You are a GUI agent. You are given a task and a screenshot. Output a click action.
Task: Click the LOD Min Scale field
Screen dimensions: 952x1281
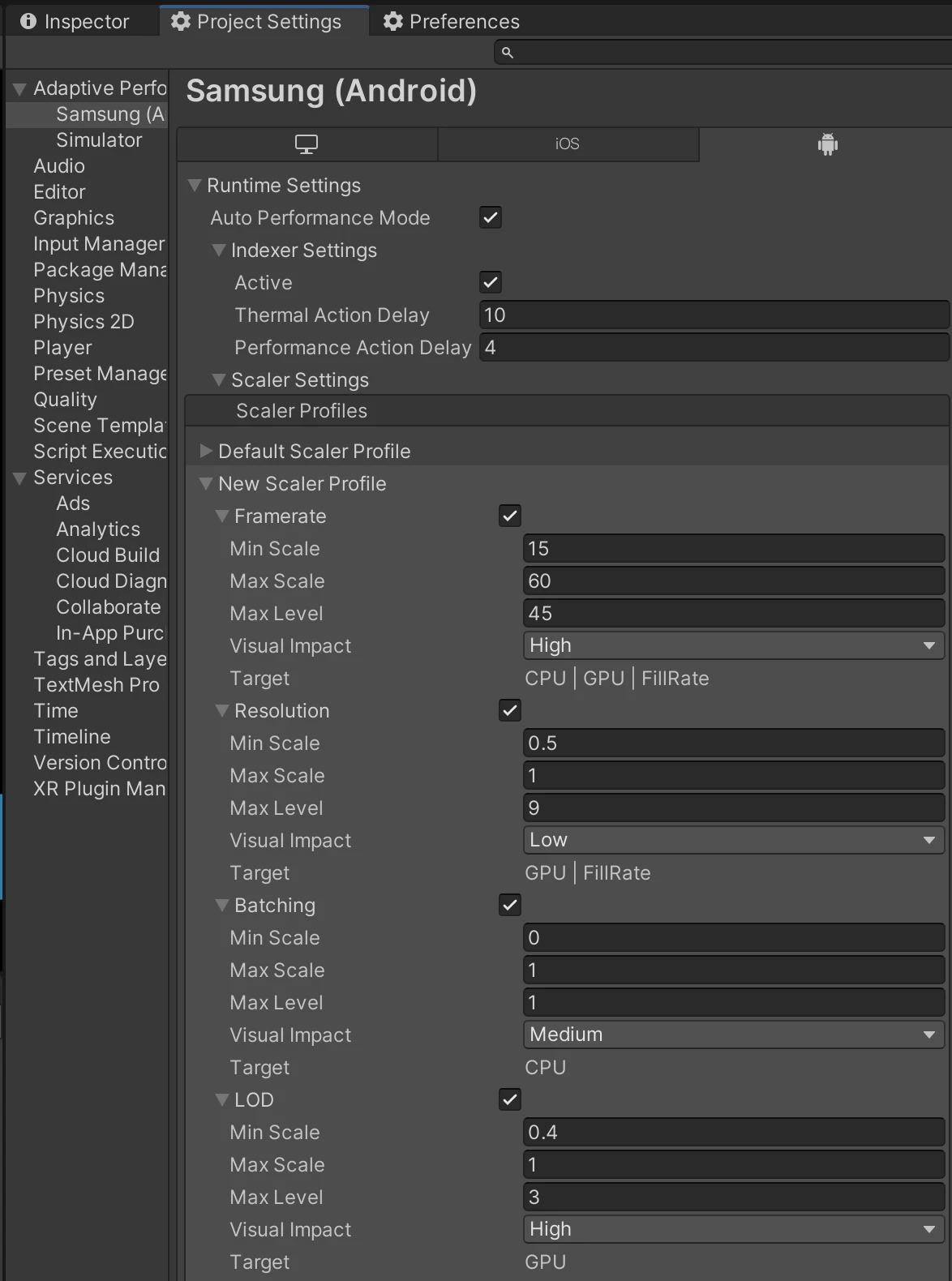pos(734,1132)
